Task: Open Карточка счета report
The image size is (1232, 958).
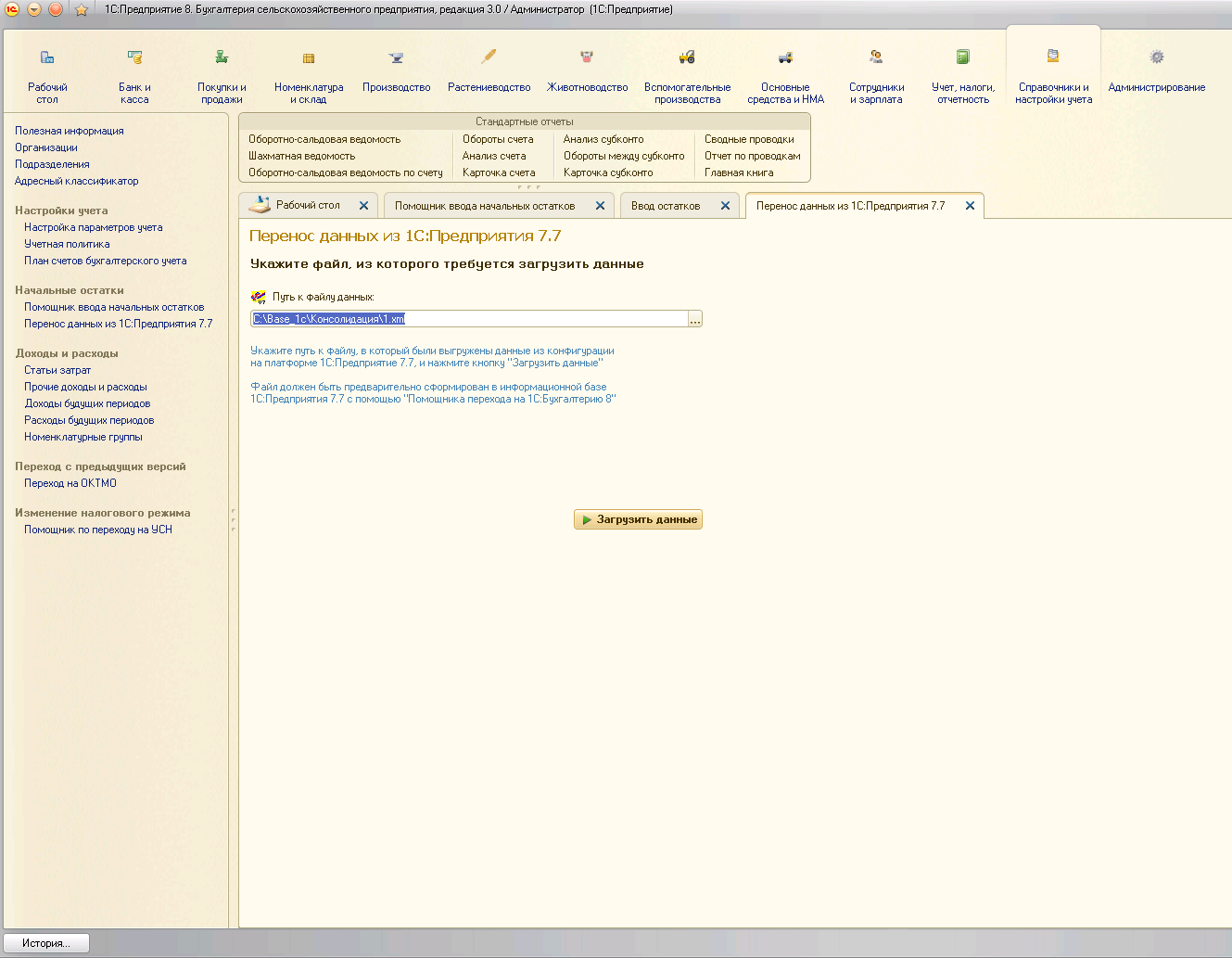Action: coord(499,172)
